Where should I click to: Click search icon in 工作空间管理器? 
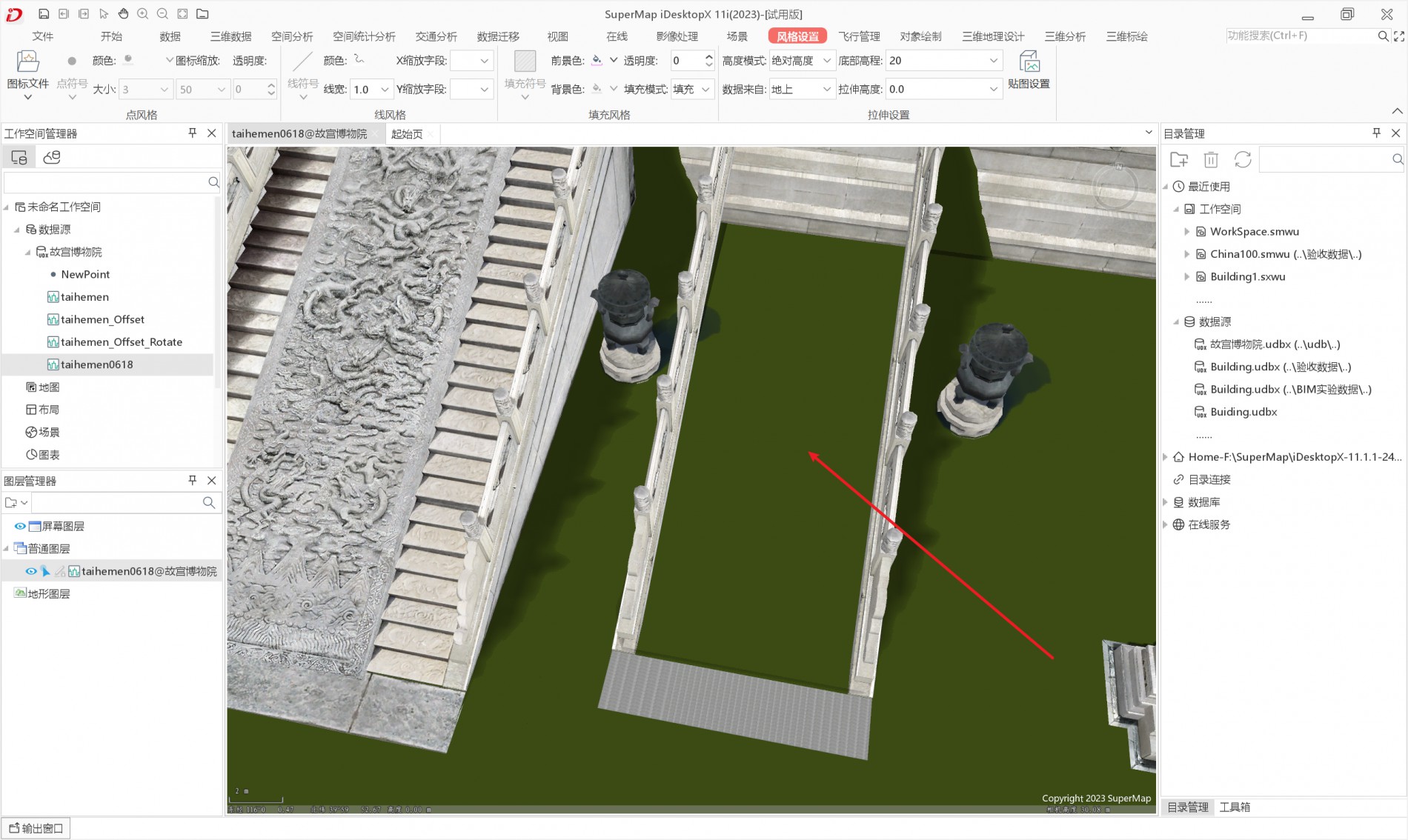(x=213, y=182)
